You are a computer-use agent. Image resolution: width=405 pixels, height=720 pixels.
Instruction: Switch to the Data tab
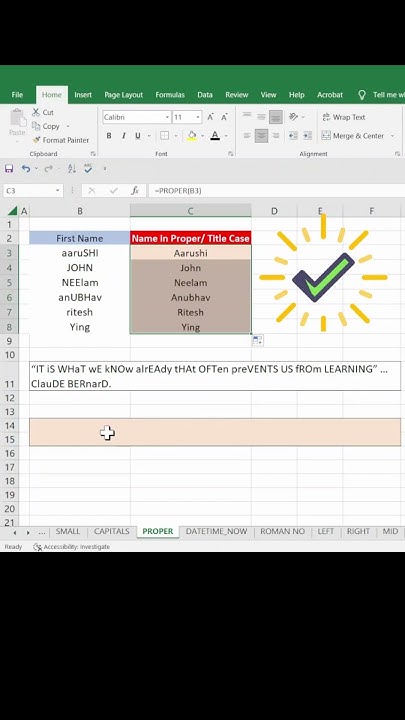click(205, 95)
